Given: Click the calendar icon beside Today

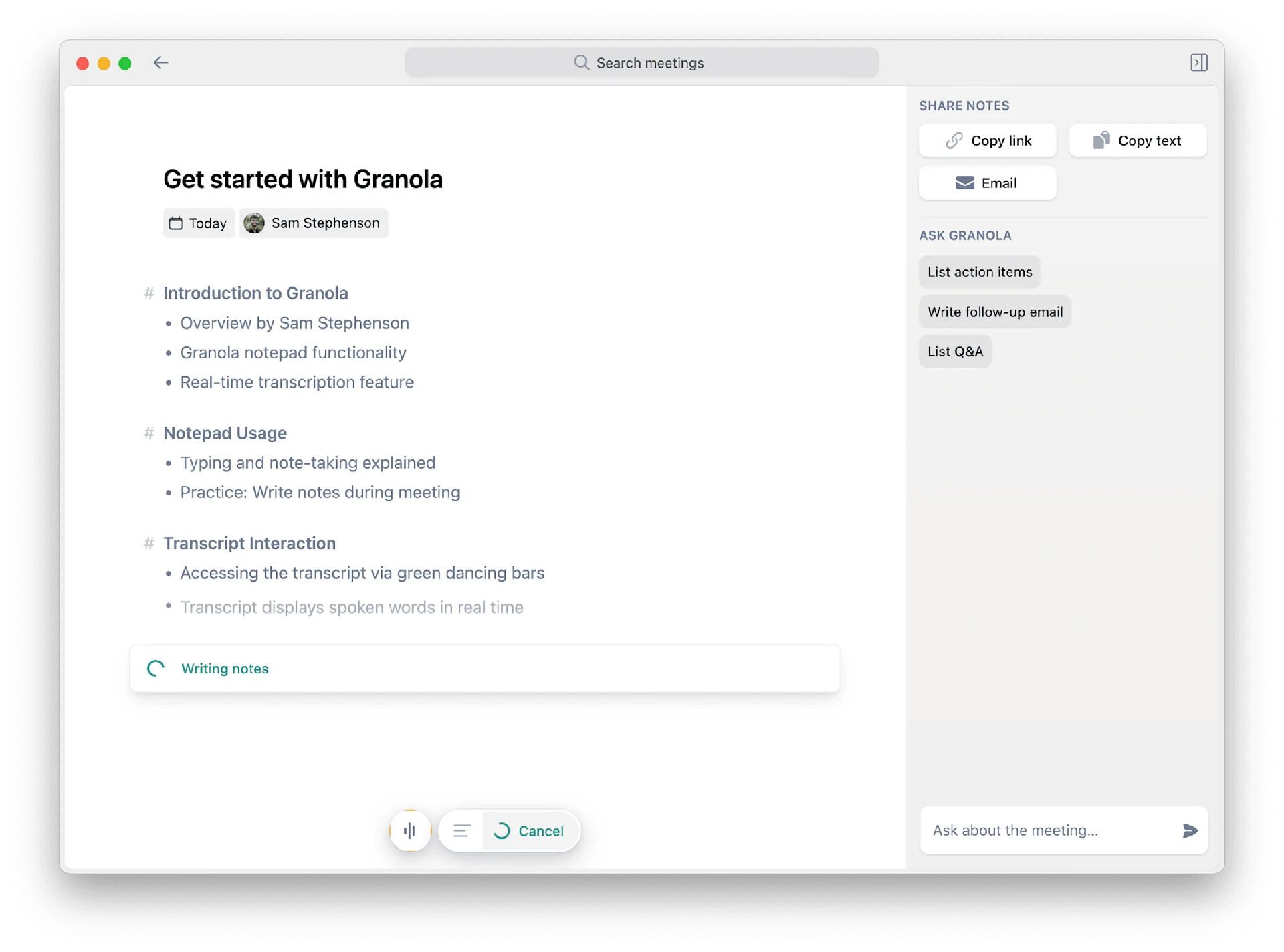Looking at the screenshot, I should (176, 223).
